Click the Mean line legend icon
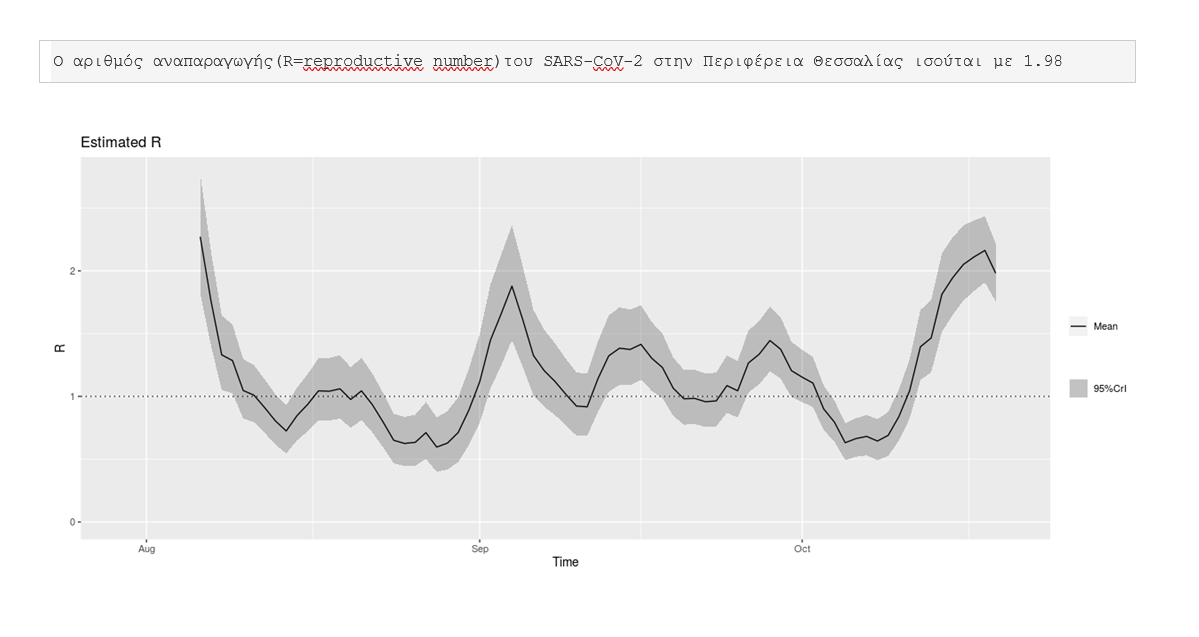Image resolution: width=1199 pixels, height=637 pixels. (1078, 327)
